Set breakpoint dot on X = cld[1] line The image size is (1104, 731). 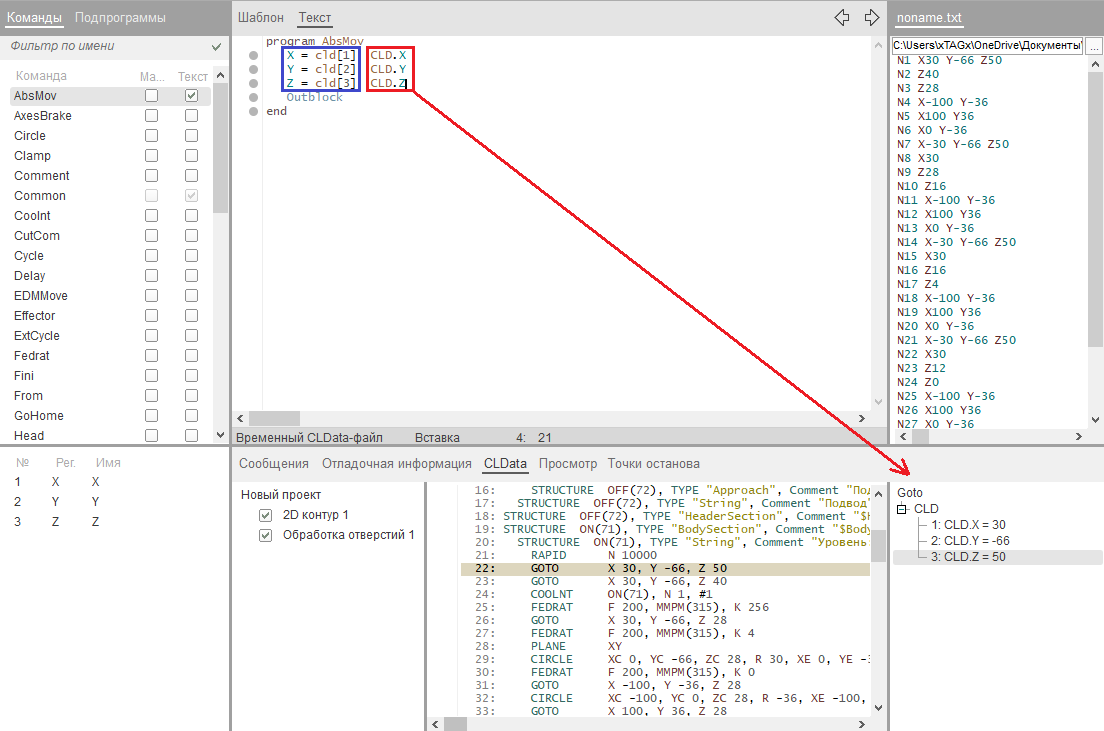(x=254, y=56)
